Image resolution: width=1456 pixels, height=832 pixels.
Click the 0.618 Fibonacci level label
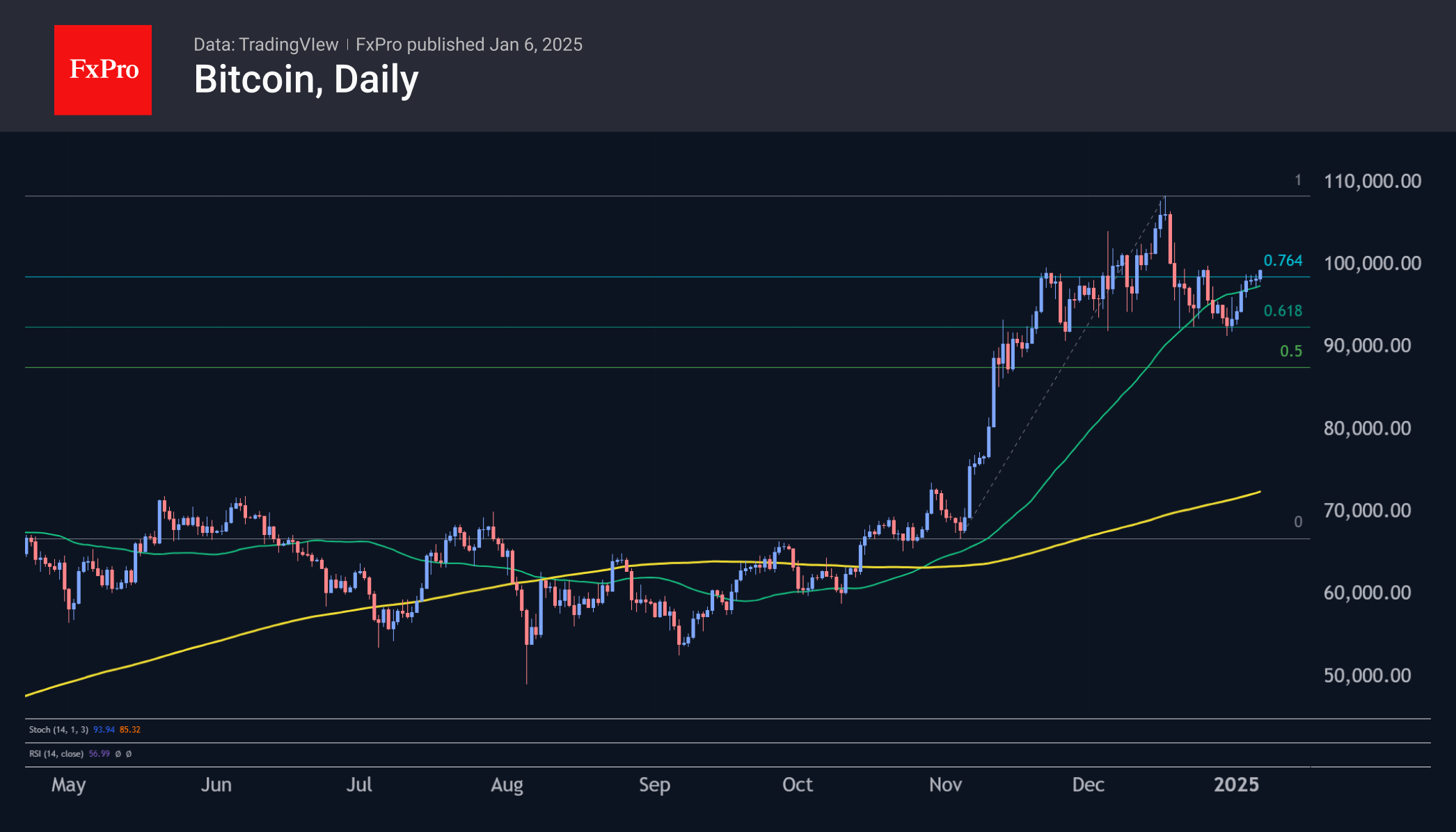[1282, 311]
